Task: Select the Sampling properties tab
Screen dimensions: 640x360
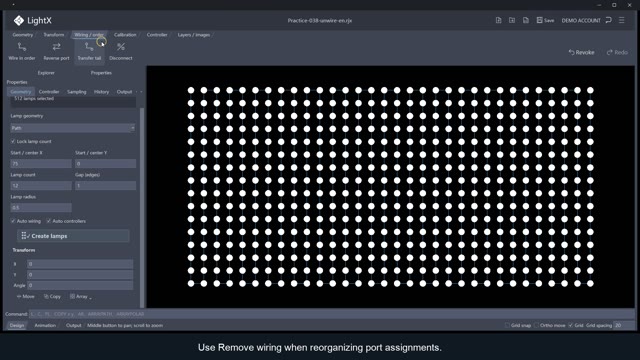Action: point(77,92)
